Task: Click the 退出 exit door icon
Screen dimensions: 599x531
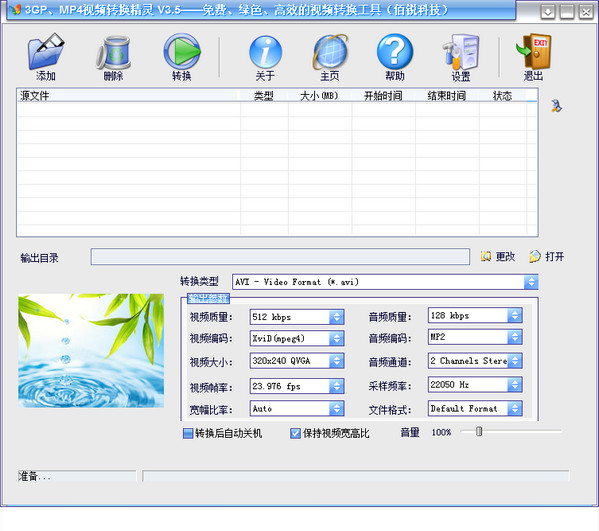Action: click(x=533, y=52)
